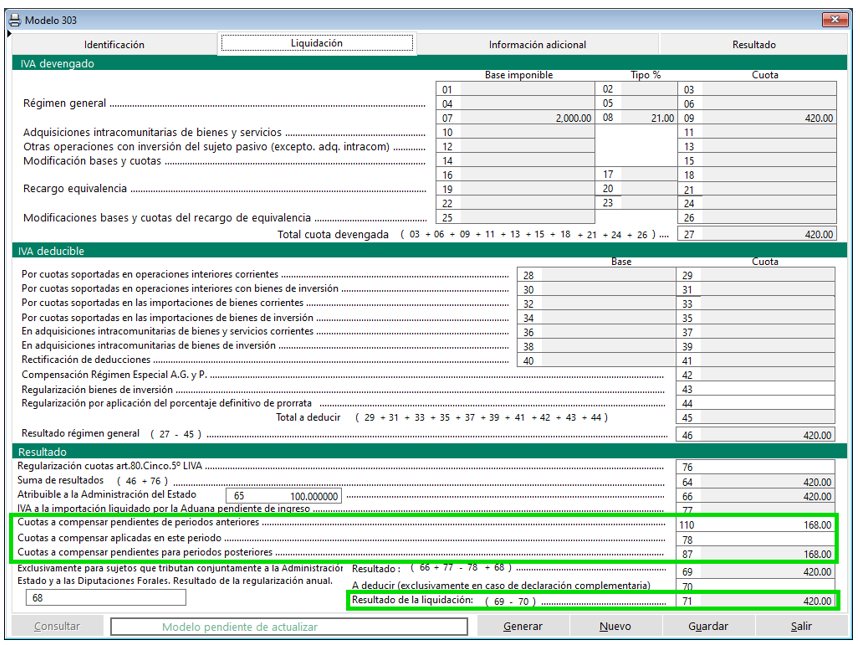
Task: Click base imponible field 01
Action: pyautogui.click(x=515, y=89)
